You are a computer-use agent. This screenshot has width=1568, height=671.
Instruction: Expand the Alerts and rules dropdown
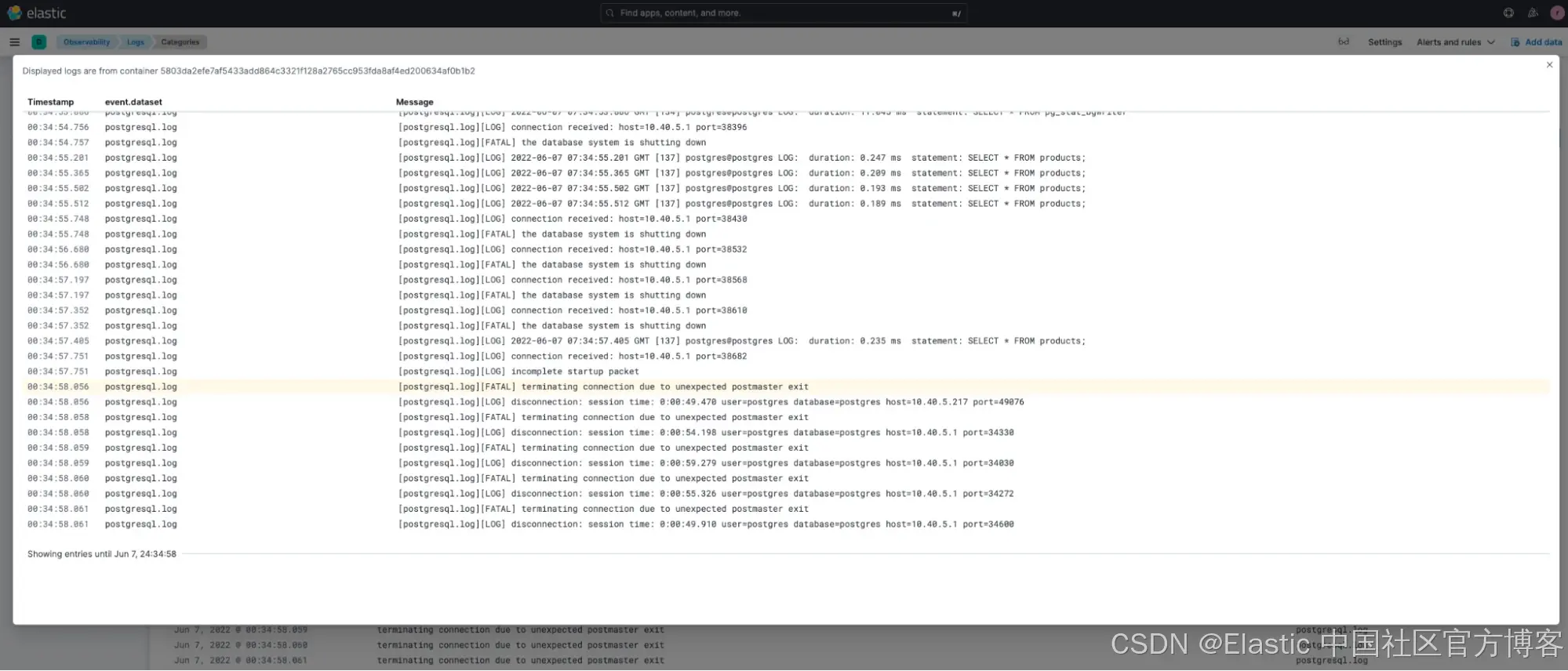point(1455,42)
